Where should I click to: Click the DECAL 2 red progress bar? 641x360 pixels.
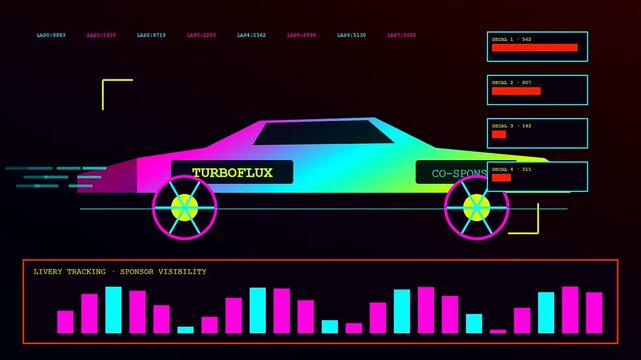click(x=516, y=91)
